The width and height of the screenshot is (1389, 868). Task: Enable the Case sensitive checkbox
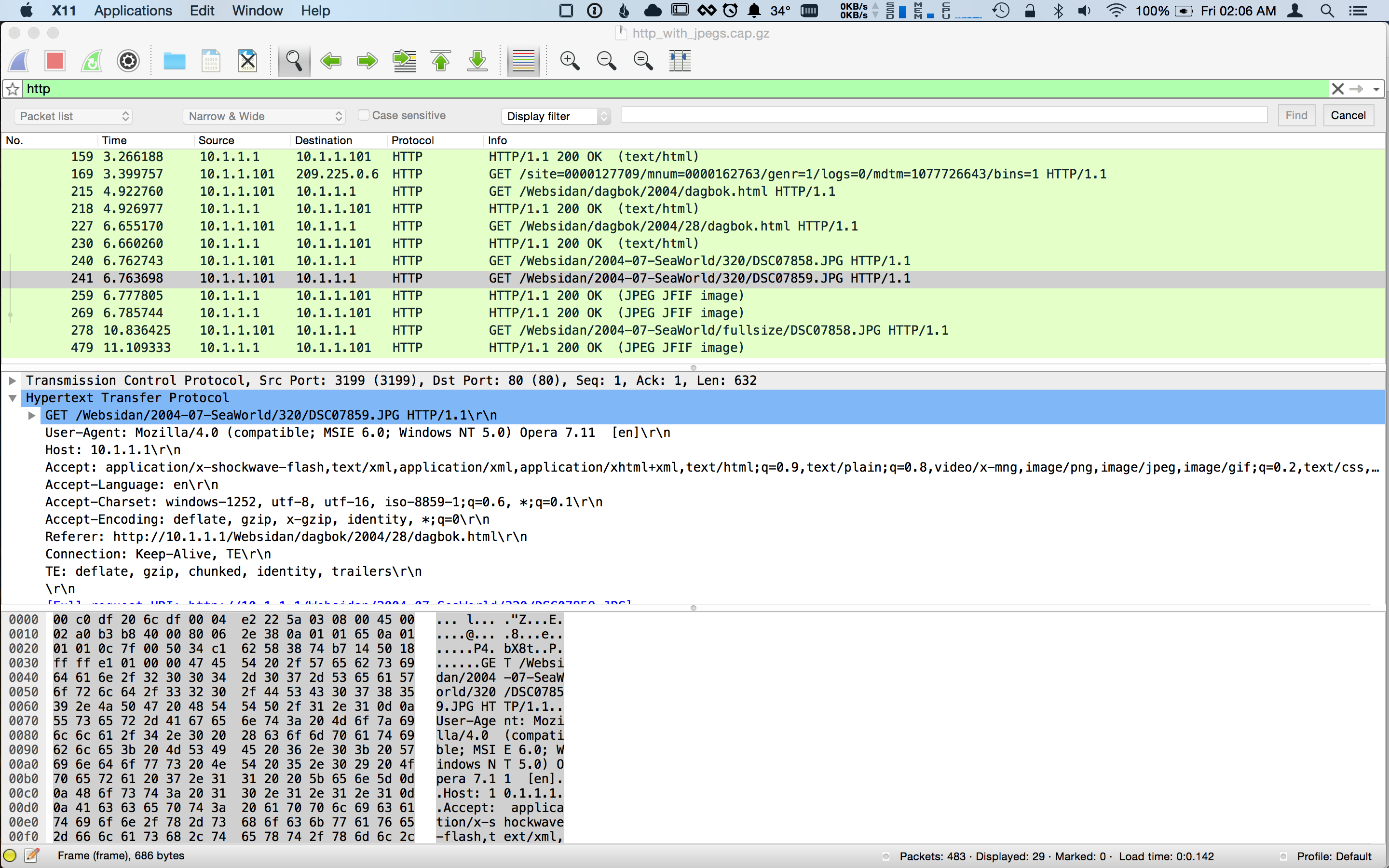coord(363,115)
